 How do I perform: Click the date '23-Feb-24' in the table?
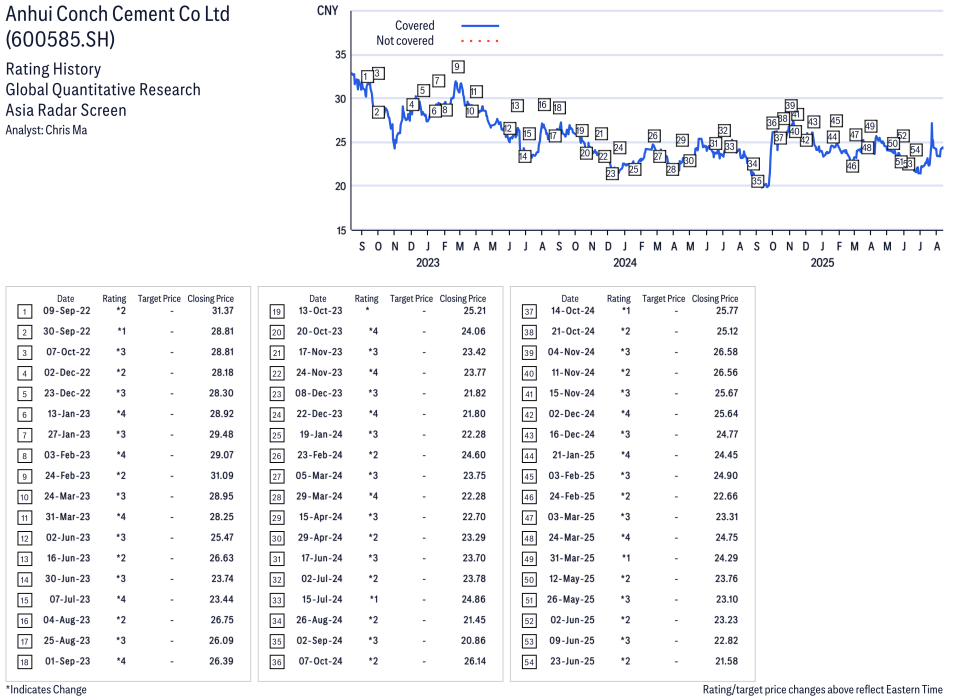[x=319, y=455]
